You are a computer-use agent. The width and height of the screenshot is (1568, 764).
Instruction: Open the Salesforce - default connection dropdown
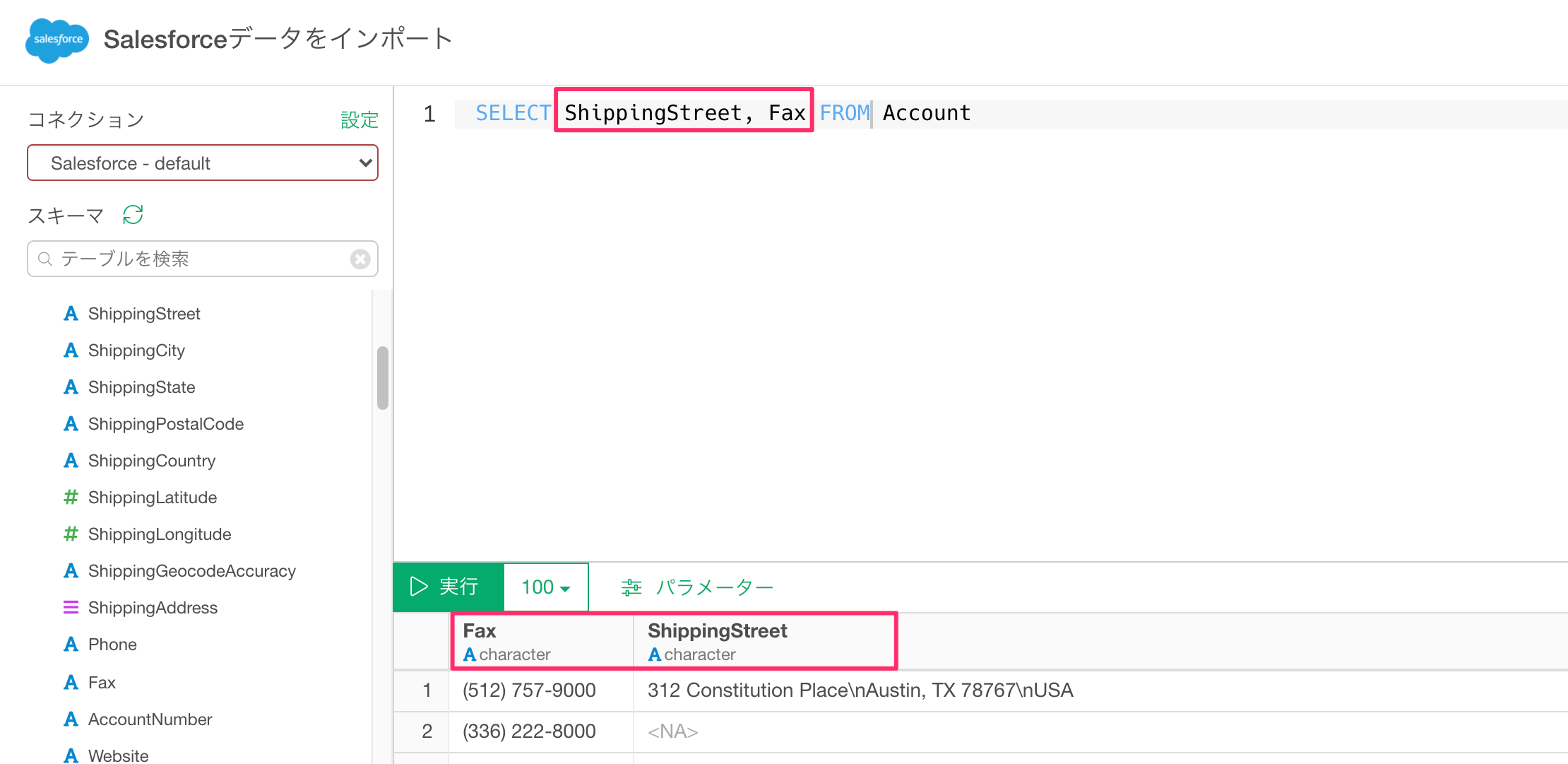(203, 163)
